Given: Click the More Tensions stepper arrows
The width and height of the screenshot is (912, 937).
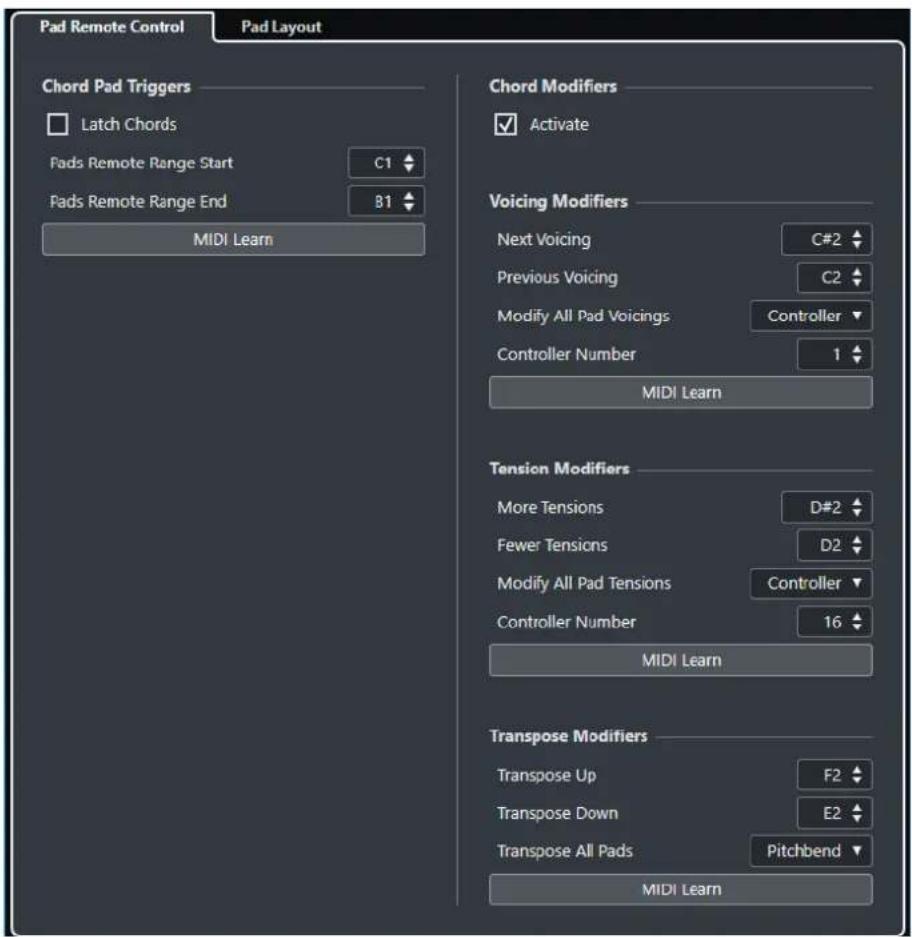Looking at the screenshot, I should (857, 507).
